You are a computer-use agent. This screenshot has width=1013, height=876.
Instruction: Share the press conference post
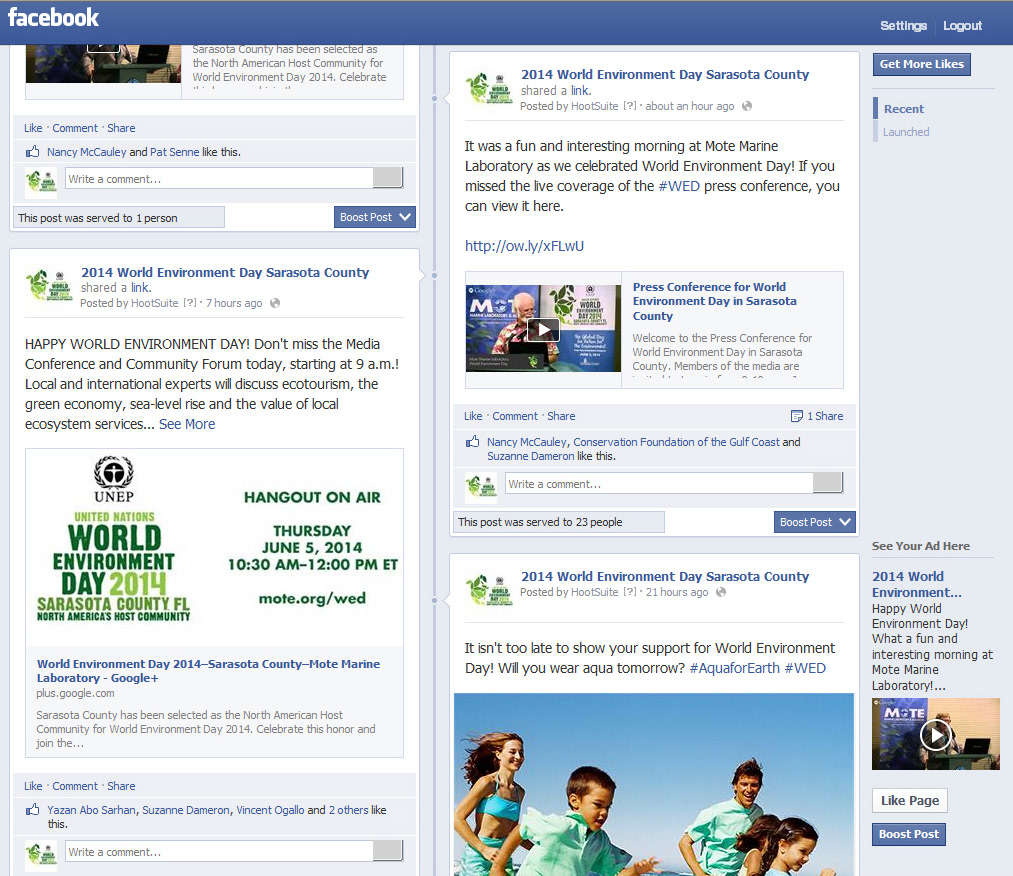[561, 416]
